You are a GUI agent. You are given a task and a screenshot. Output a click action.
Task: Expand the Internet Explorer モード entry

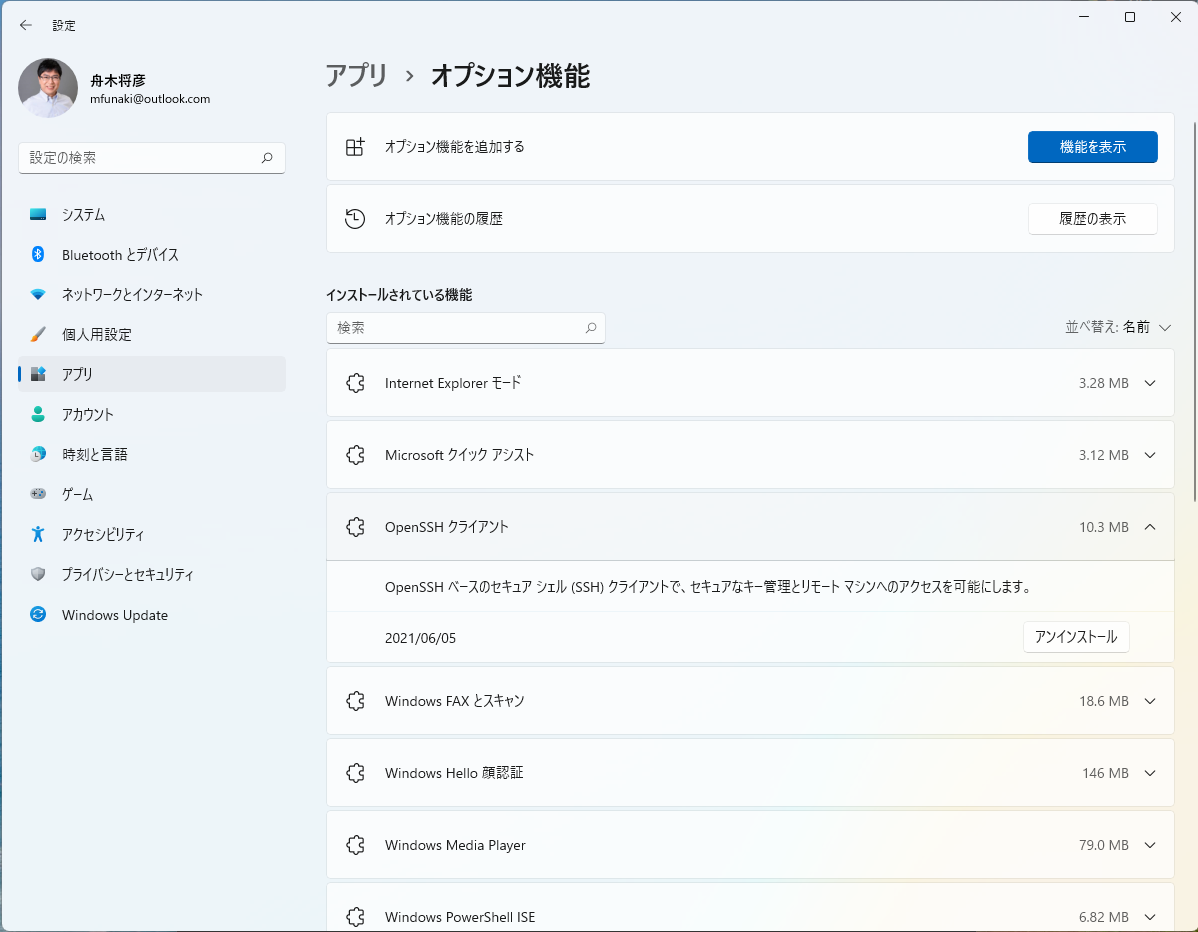pyautogui.click(x=1150, y=382)
